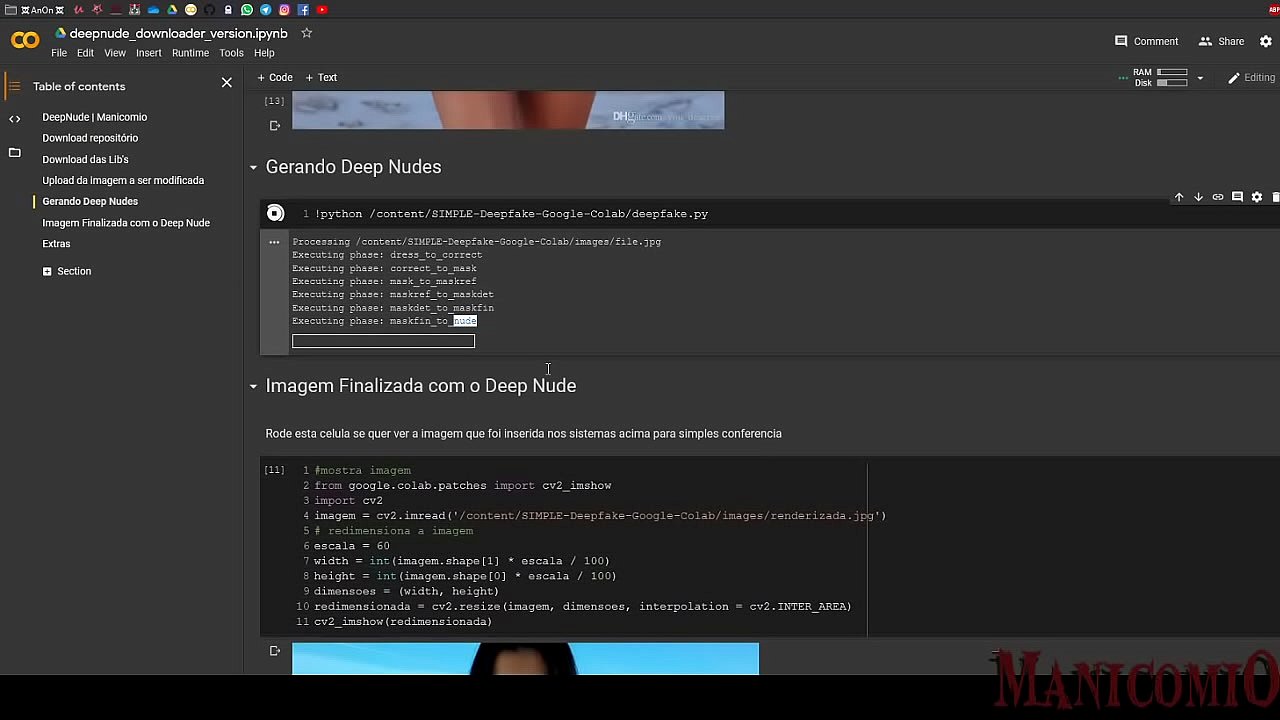Collapse the Gerando Deep Nudes section

click(x=253, y=167)
